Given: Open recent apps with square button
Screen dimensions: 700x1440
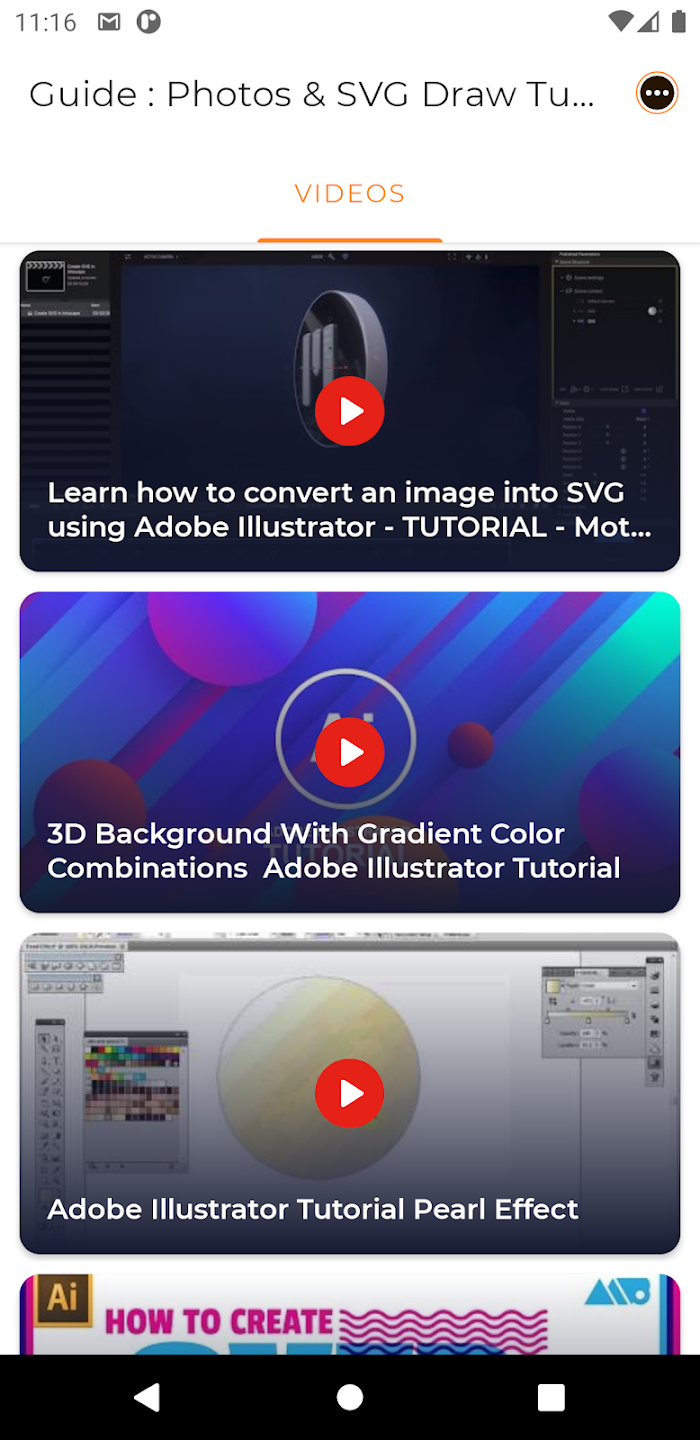Looking at the screenshot, I should 551,1397.
